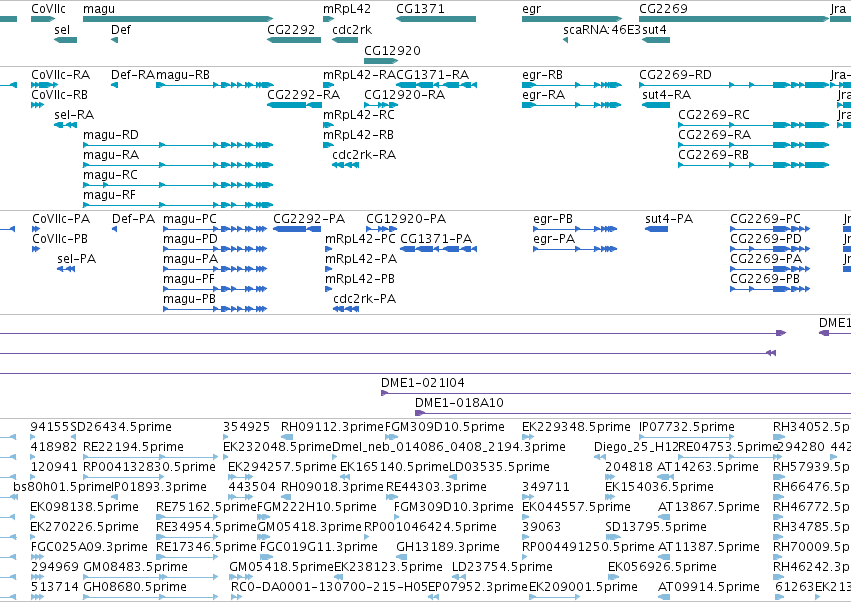The image size is (851, 602).
Task: Open protein CG2269-PD
Action: [x=765, y=239]
